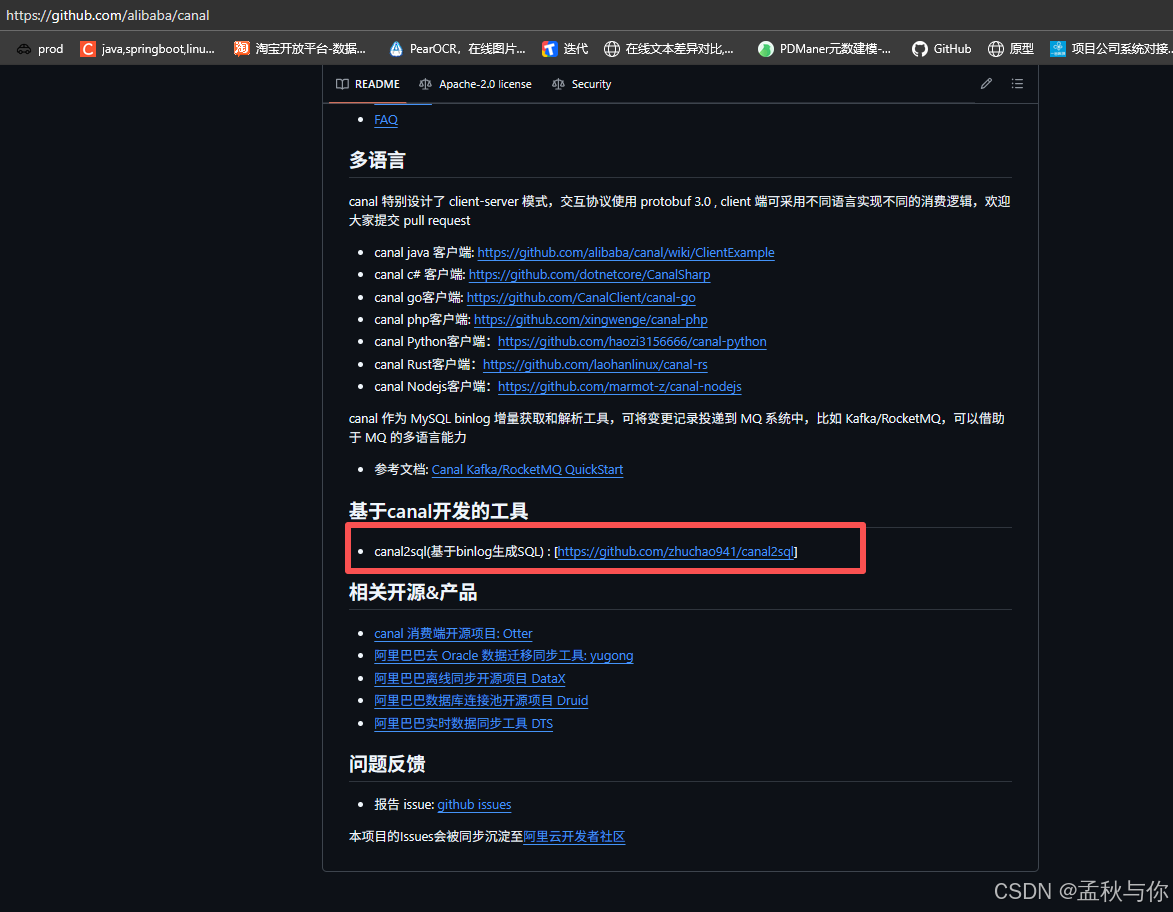Open the DataX offline sync link
1173x912 pixels.
470,679
